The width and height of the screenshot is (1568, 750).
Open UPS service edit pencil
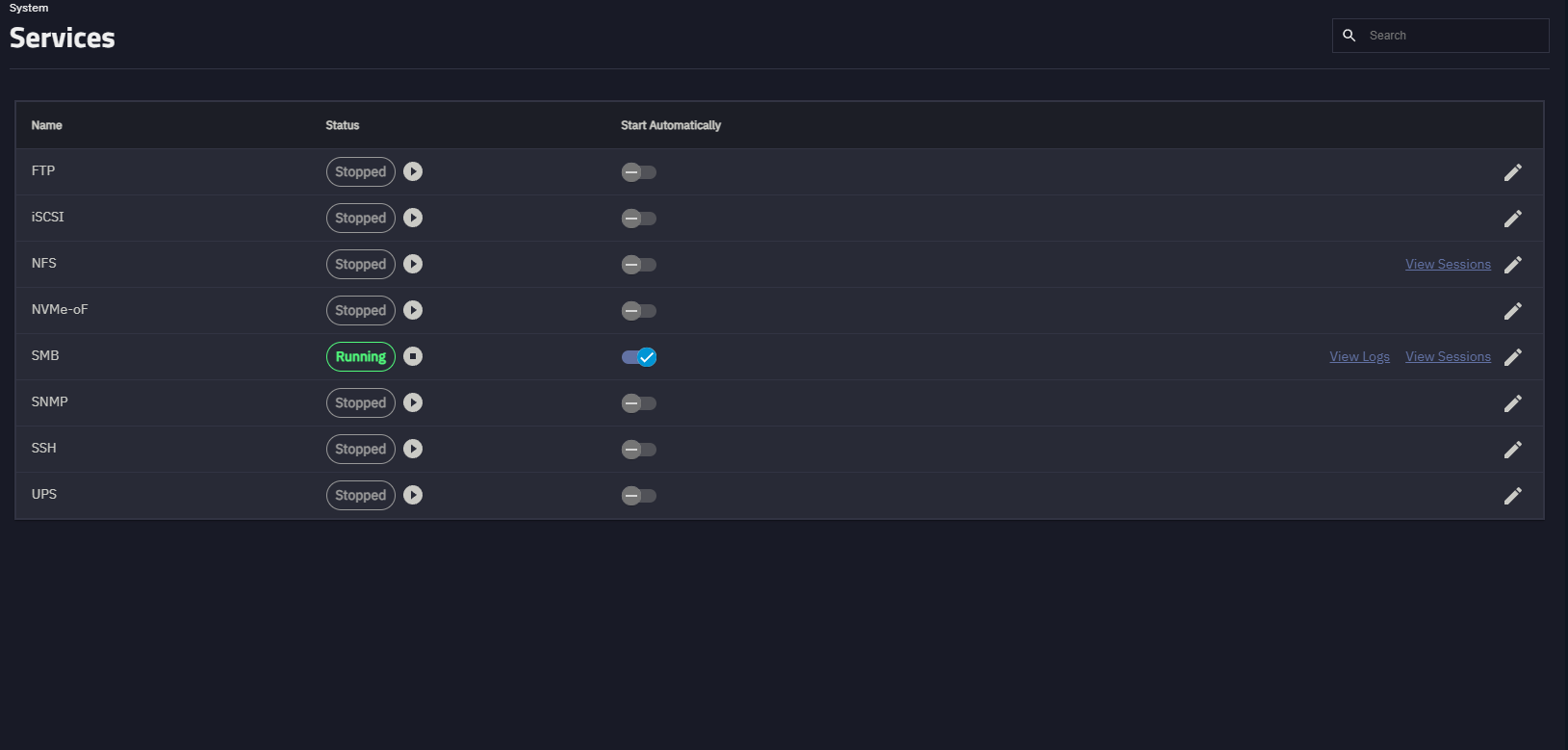[x=1512, y=496]
